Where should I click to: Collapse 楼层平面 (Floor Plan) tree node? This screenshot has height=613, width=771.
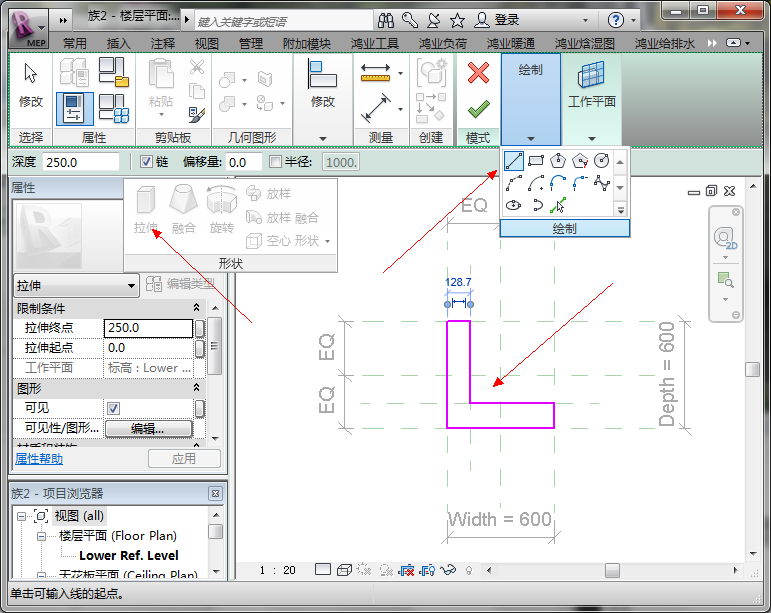(42, 536)
